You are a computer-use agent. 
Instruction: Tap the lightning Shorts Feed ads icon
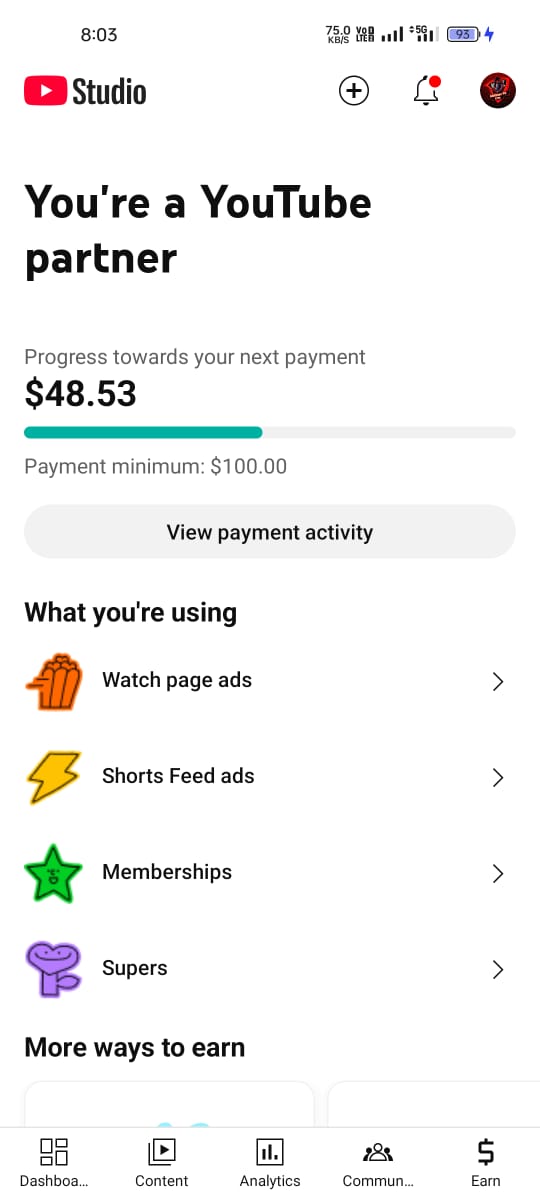[53, 777]
